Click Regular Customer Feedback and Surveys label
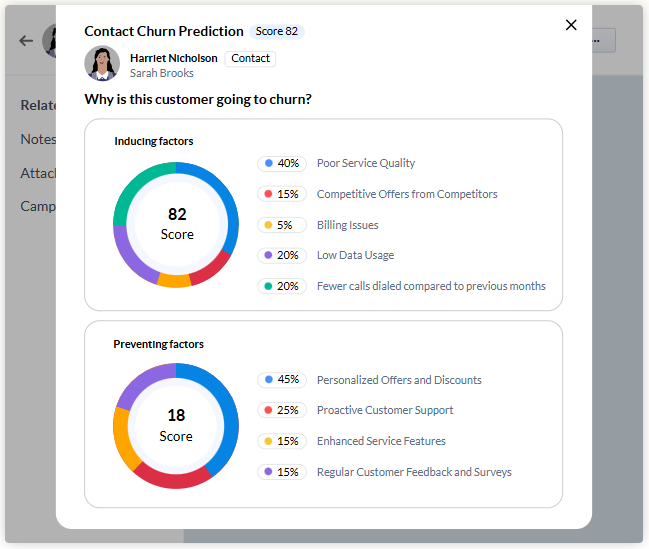This screenshot has height=549, width=649. [414, 472]
